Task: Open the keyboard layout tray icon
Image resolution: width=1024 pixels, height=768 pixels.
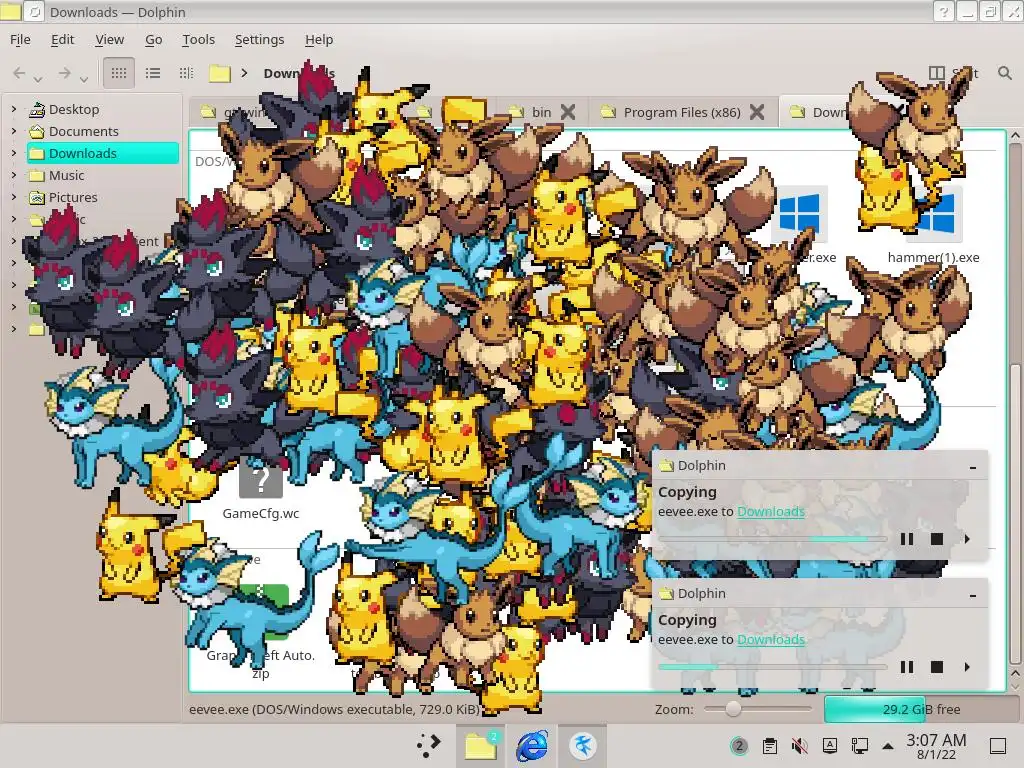Action: point(829,746)
